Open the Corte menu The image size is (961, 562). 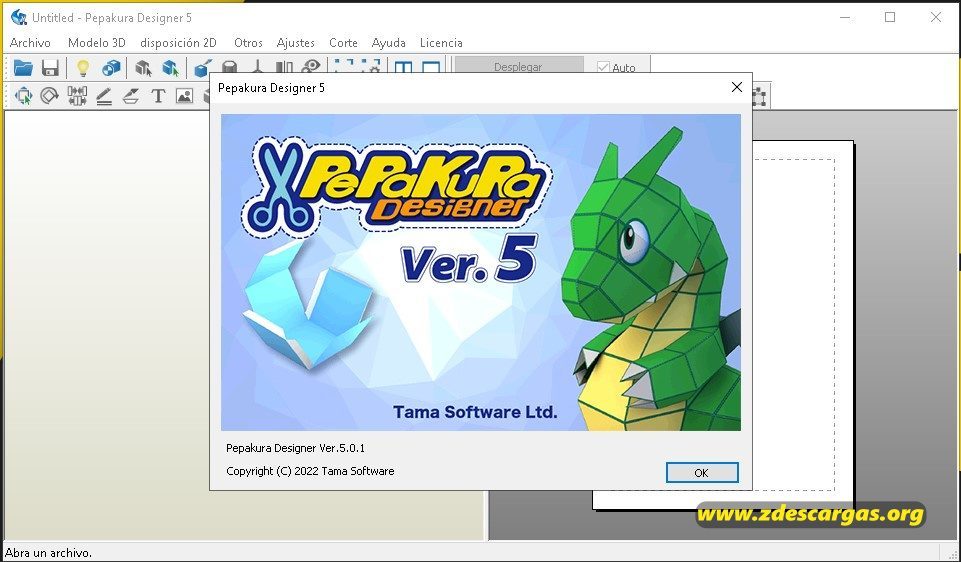coord(343,43)
